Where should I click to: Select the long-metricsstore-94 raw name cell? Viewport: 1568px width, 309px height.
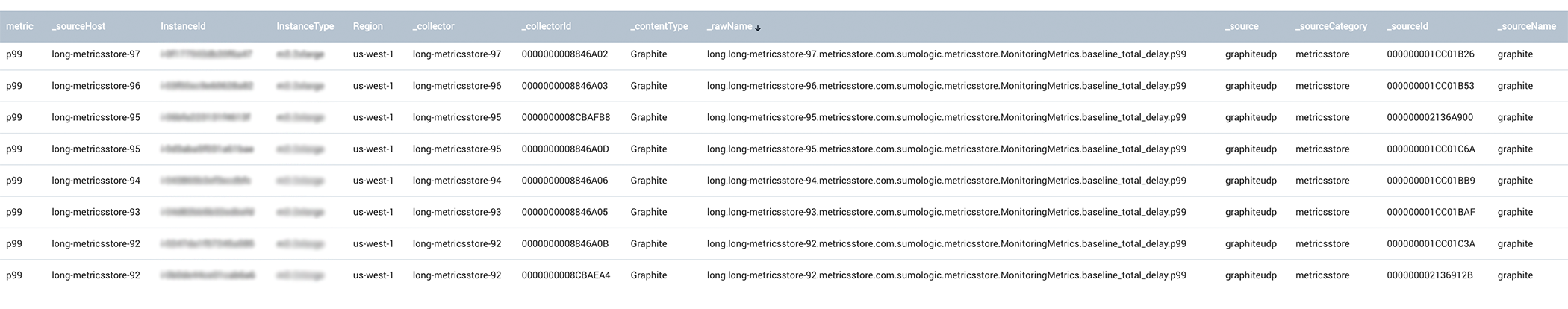(947, 181)
